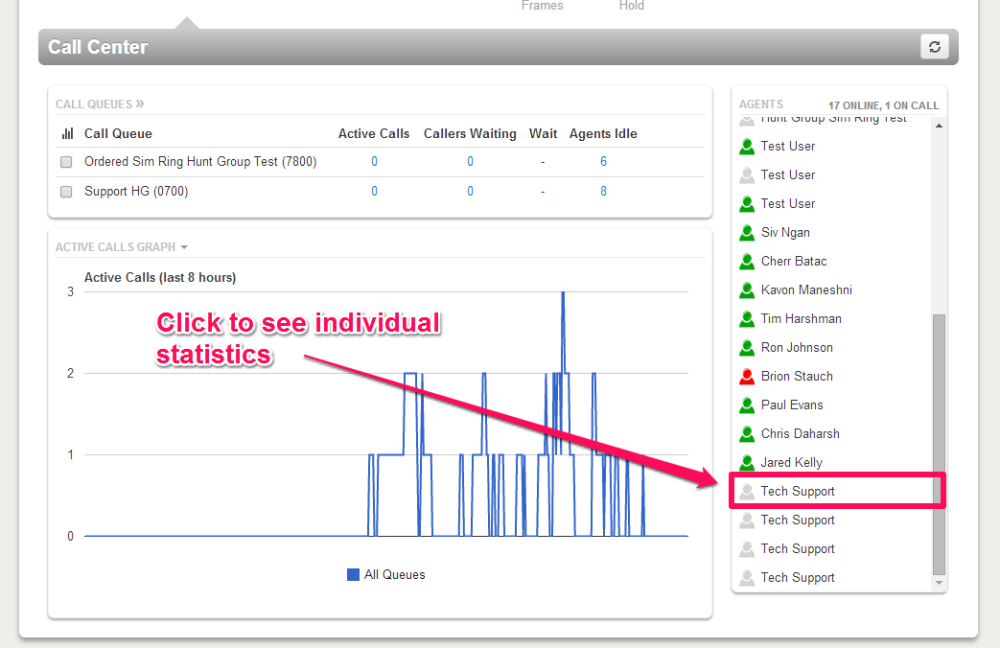Click the green presence icon next to Ron Johnson
The width and height of the screenshot is (1000, 648).
point(746,347)
